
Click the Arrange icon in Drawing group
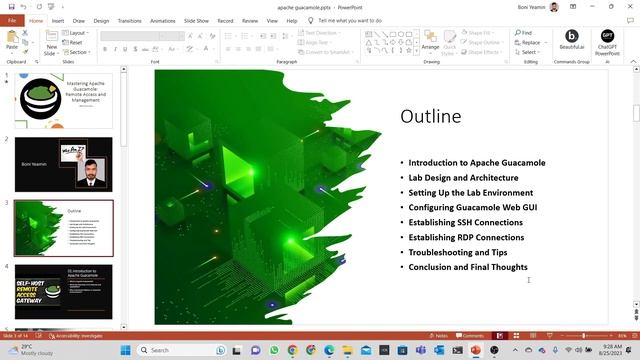point(430,37)
